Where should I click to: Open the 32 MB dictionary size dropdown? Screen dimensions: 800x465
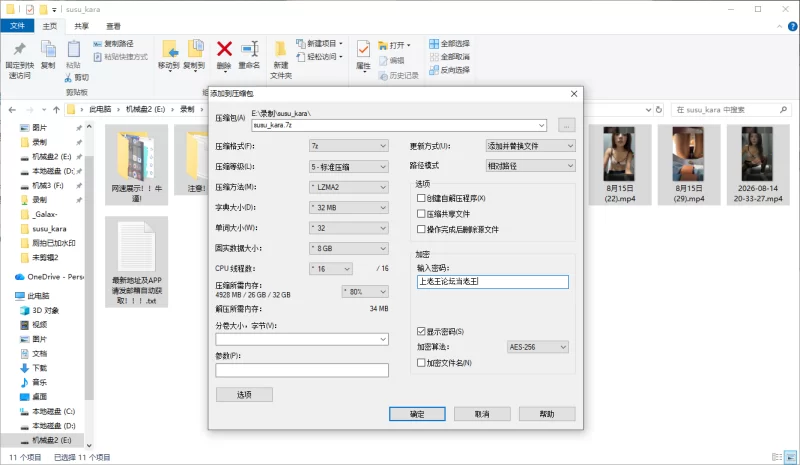pyautogui.click(x=348, y=208)
